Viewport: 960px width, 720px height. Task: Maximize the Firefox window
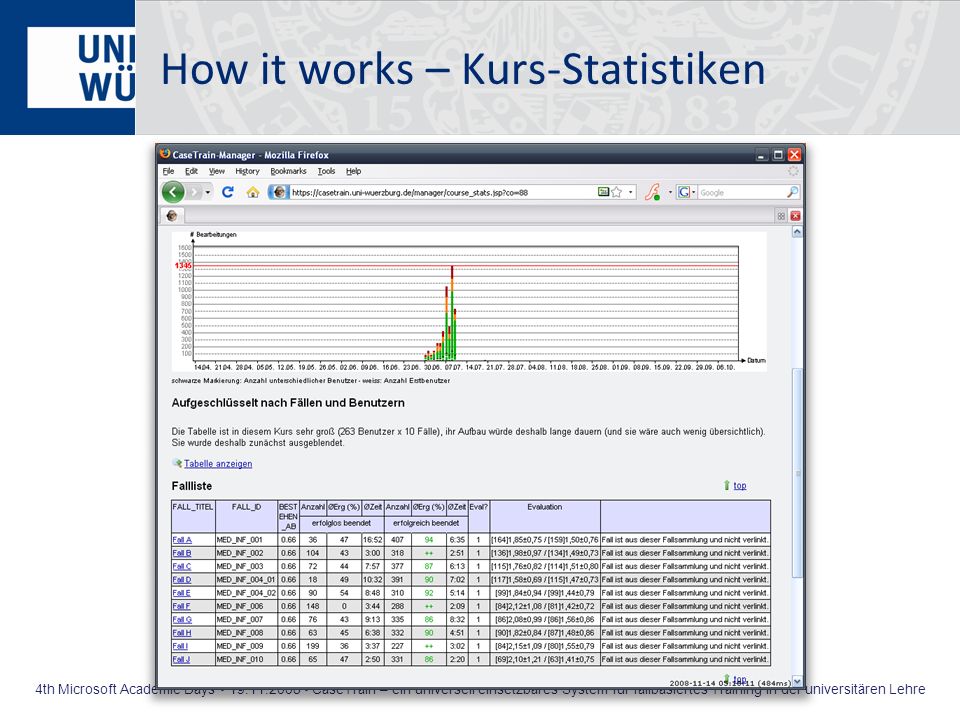778,155
